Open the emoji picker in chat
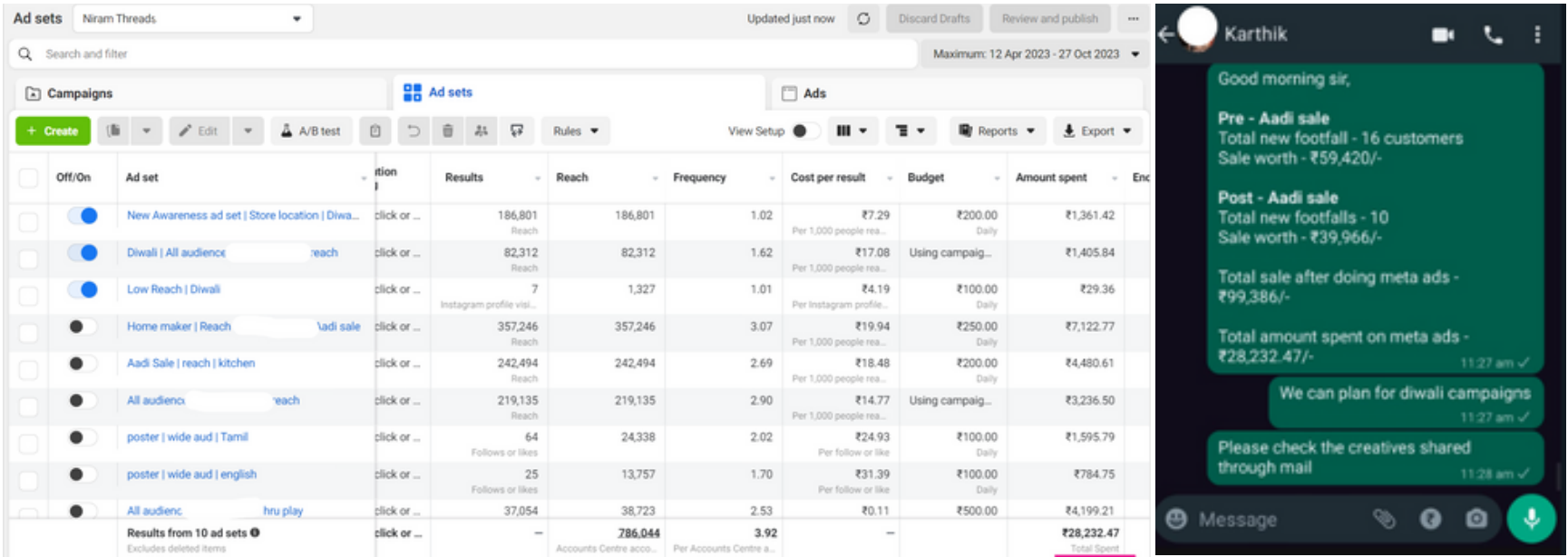The height and width of the screenshot is (557, 1568). pos(1176,518)
